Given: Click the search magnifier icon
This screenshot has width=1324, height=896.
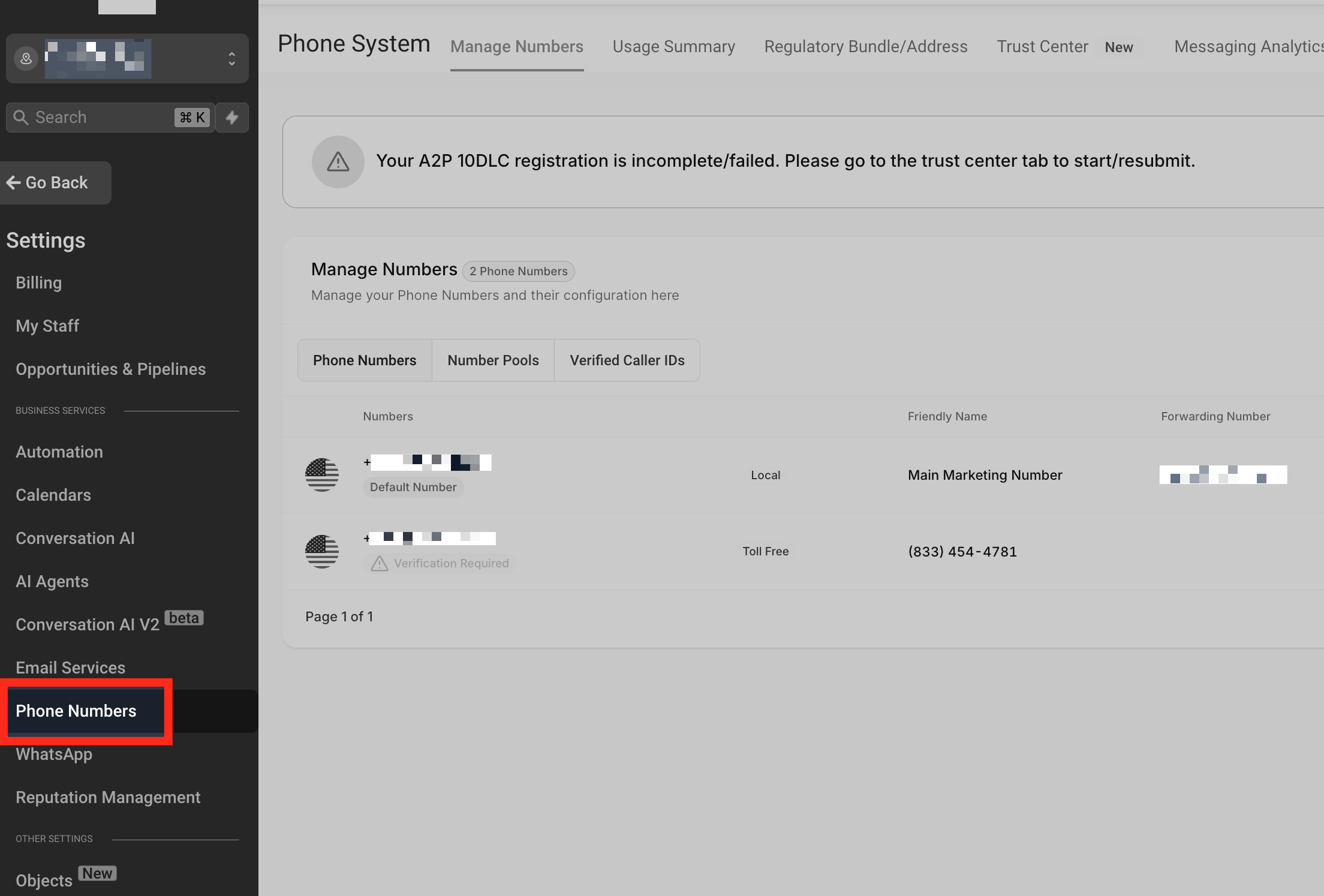Looking at the screenshot, I should pos(21,118).
